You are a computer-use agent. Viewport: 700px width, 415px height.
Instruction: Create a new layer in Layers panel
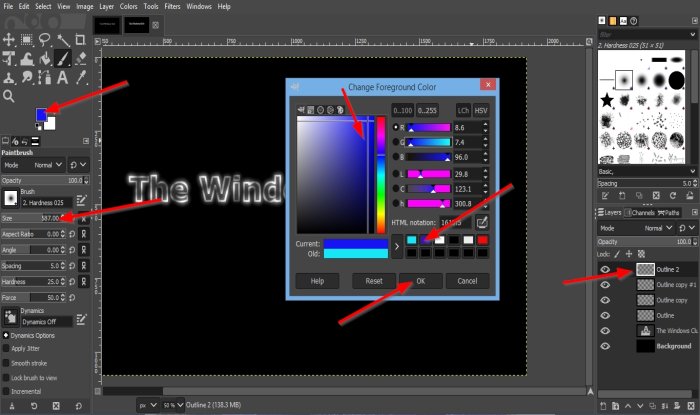pos(603,406)
